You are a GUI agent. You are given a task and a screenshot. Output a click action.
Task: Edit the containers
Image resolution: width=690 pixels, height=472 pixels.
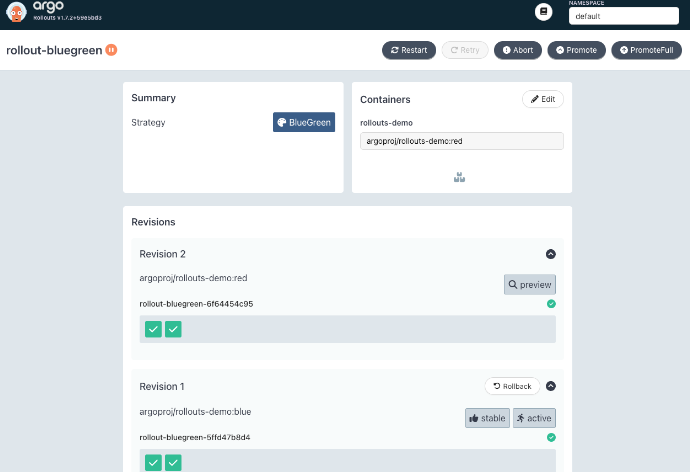point(543,99)
